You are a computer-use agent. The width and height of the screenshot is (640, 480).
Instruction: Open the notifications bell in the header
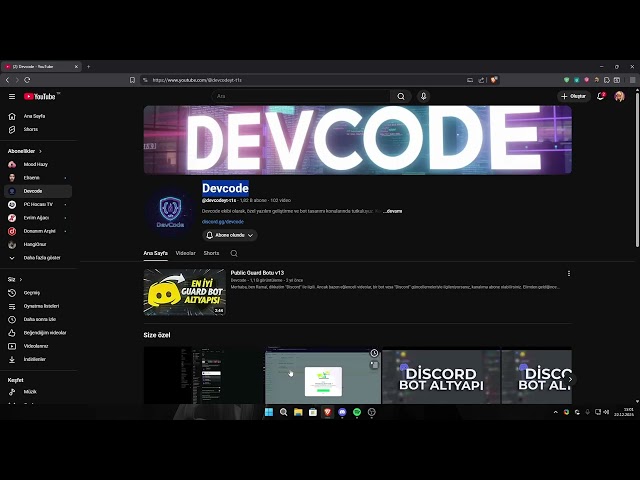click(600, 96)
